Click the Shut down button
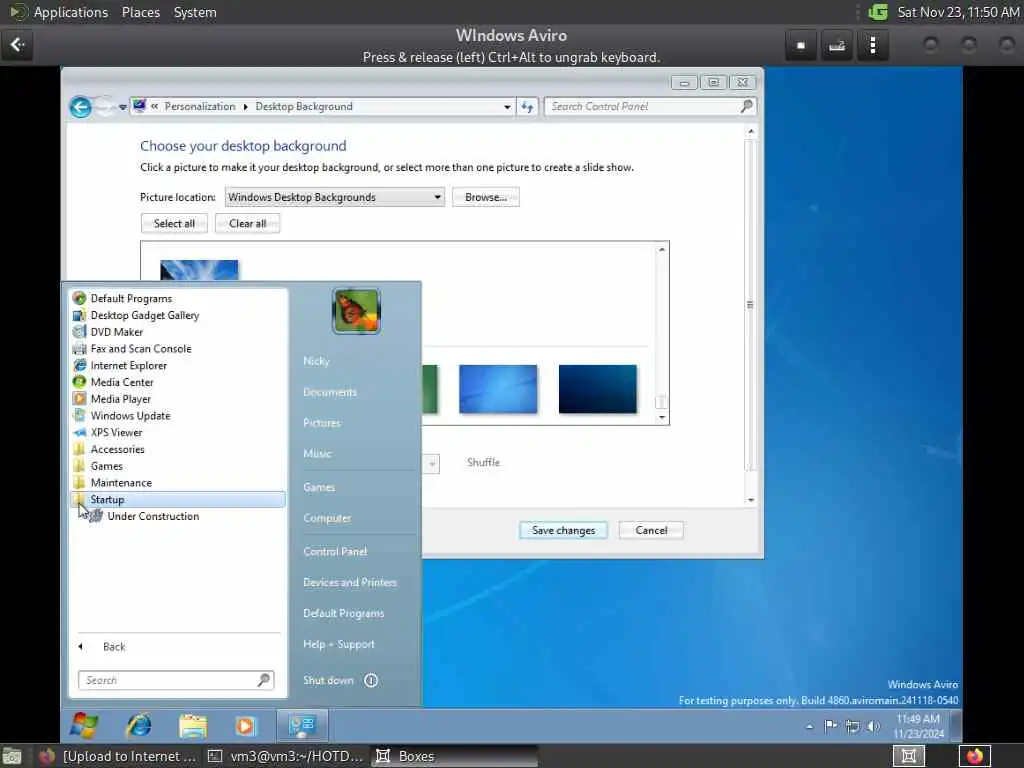The height and width of the screenshot is (768, 1024). coord(328,680)
